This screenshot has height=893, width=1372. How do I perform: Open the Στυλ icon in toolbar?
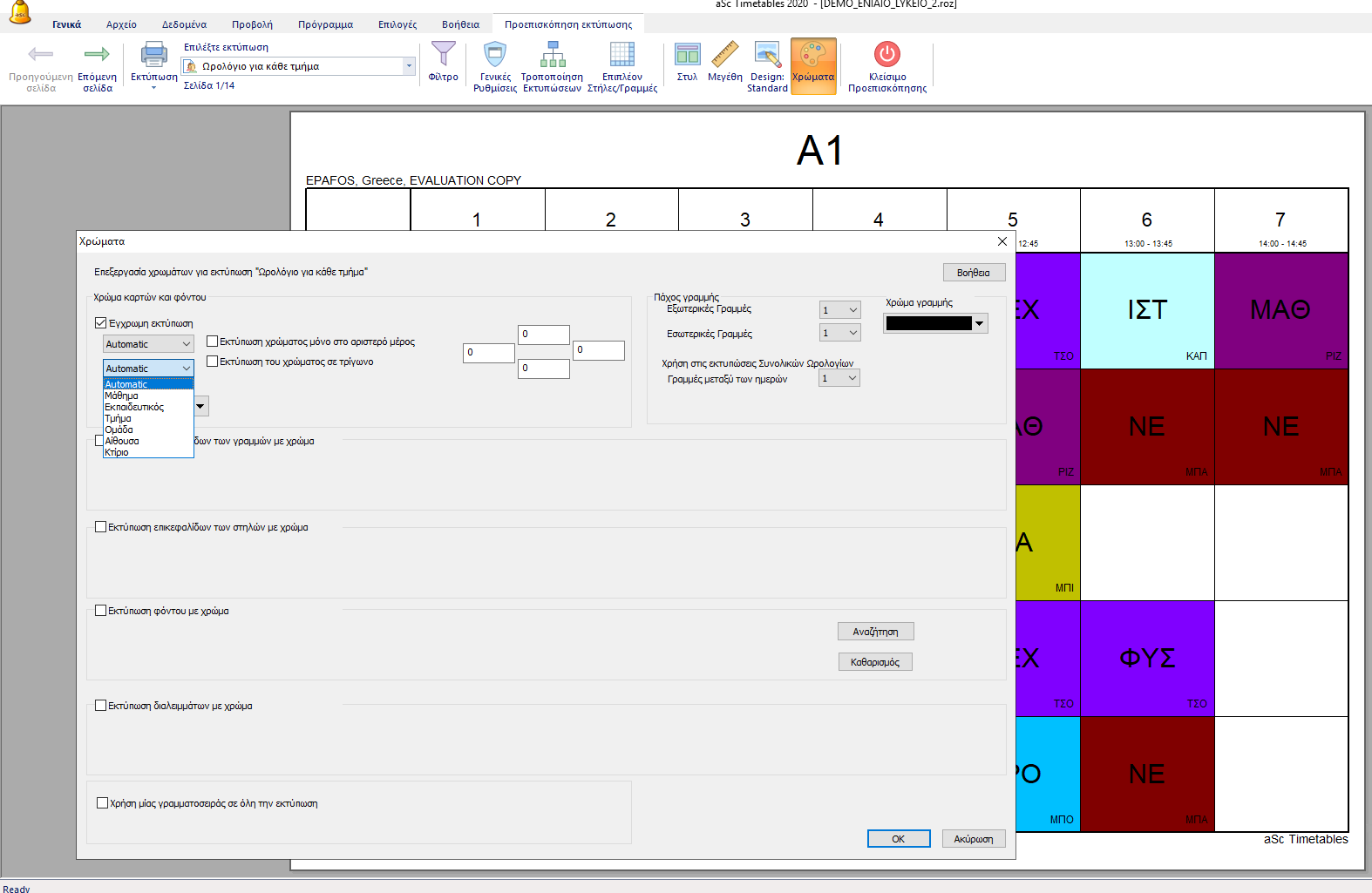pos(687,56)
